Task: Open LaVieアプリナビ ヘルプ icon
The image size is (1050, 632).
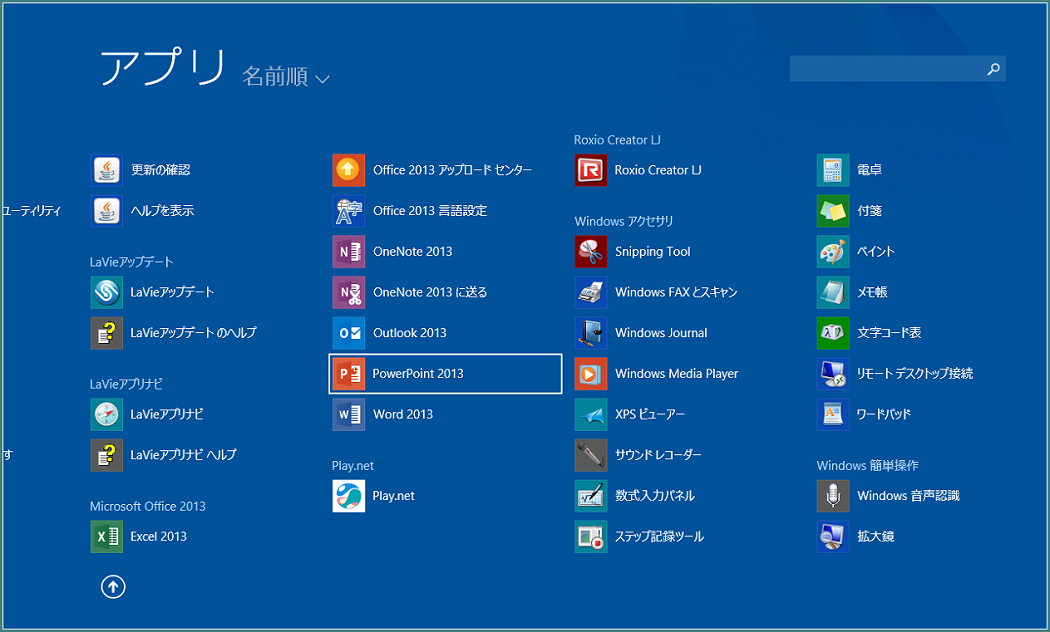Action: pos(106,455)
